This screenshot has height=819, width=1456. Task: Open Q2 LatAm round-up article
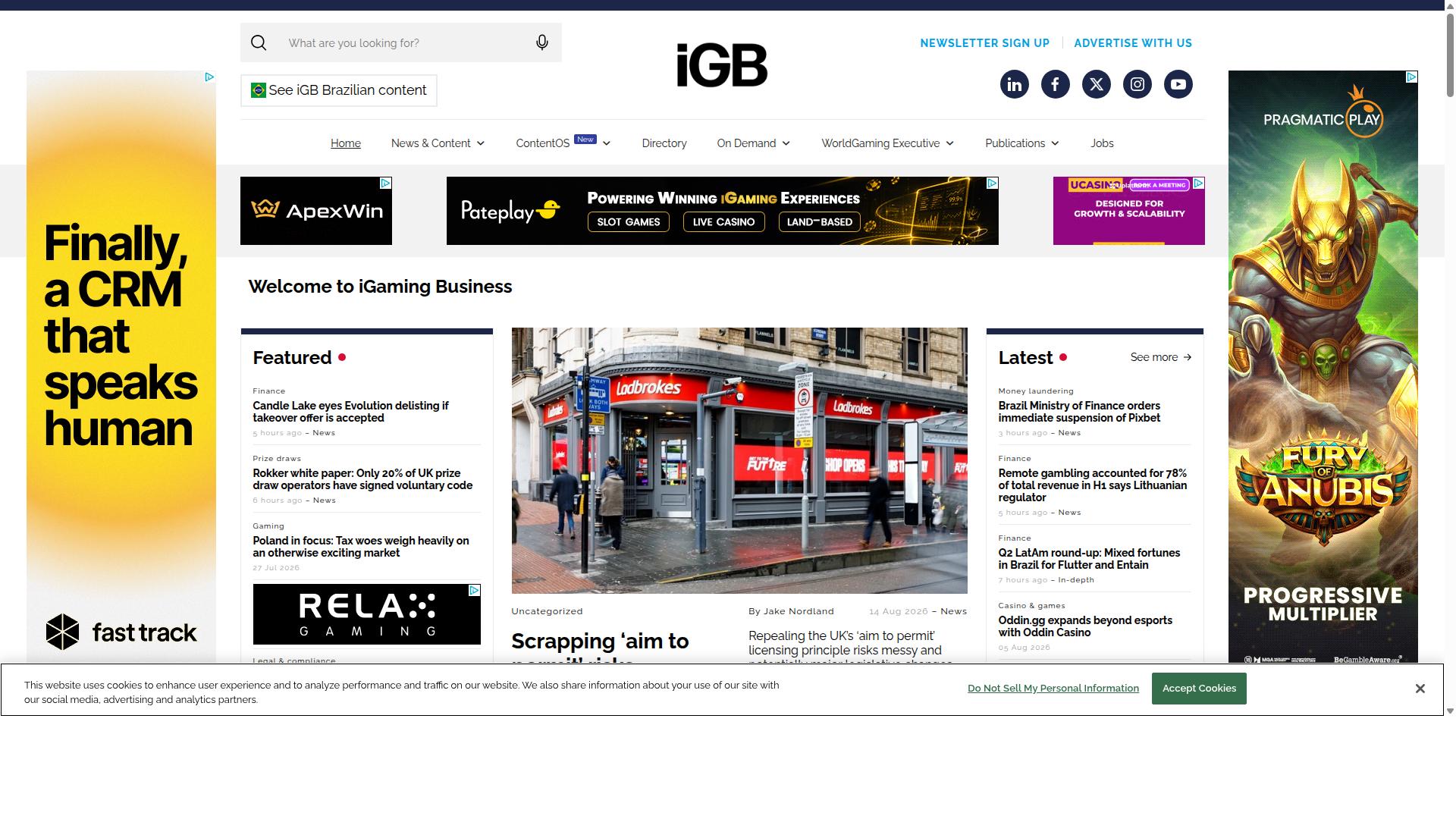(x=1089, y=559)
